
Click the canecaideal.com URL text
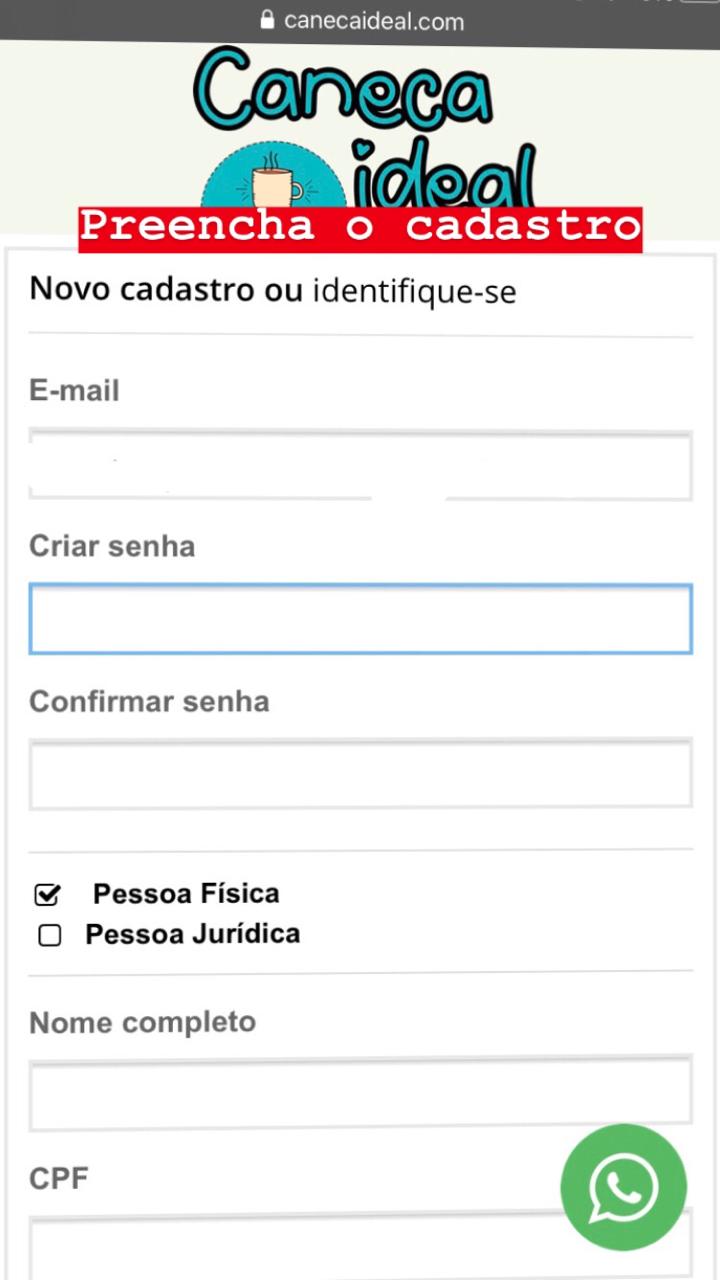pos(373,21)
